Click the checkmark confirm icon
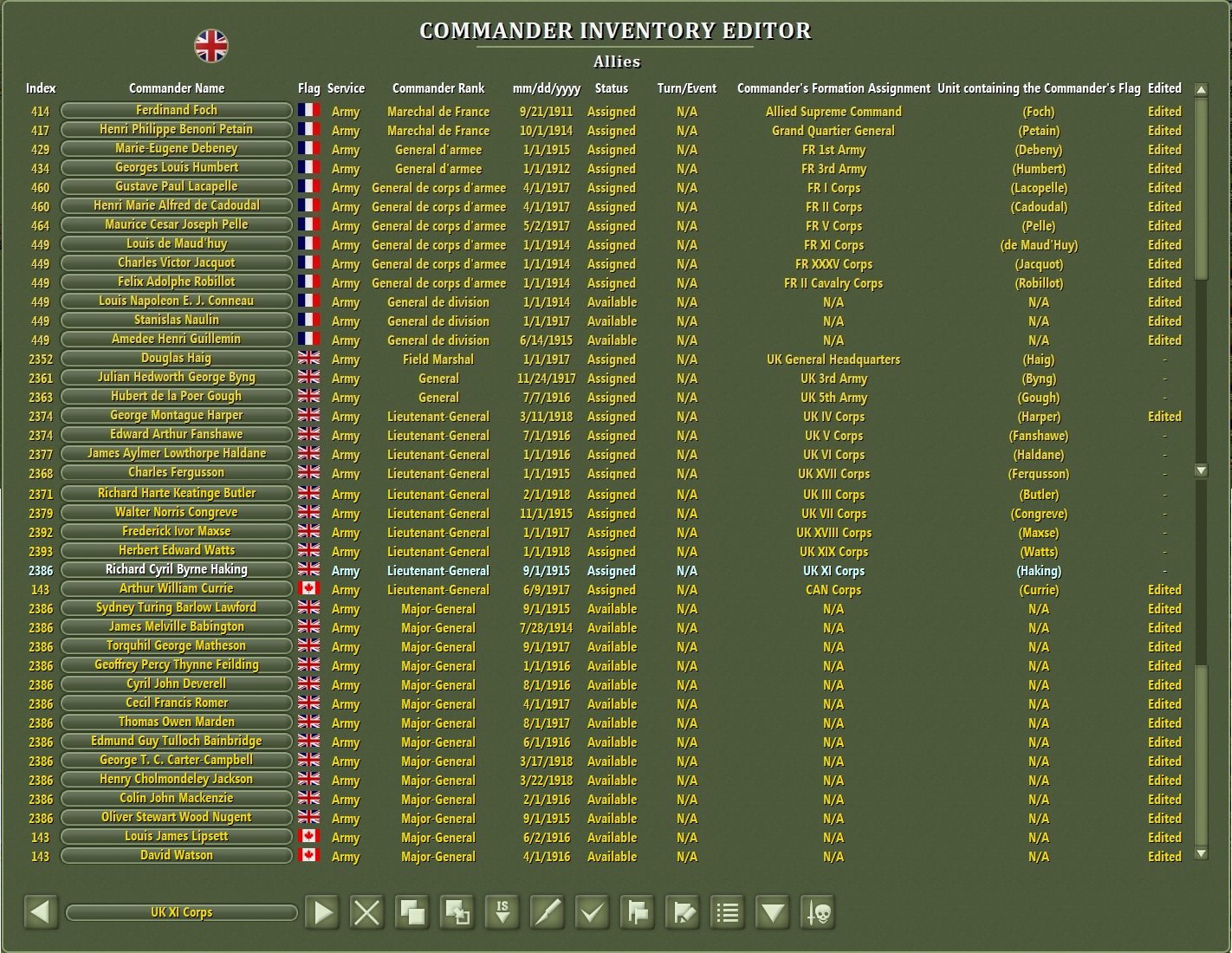Image resolution: width=1232 pixels, height=953 pixels. tap(593, 912)
